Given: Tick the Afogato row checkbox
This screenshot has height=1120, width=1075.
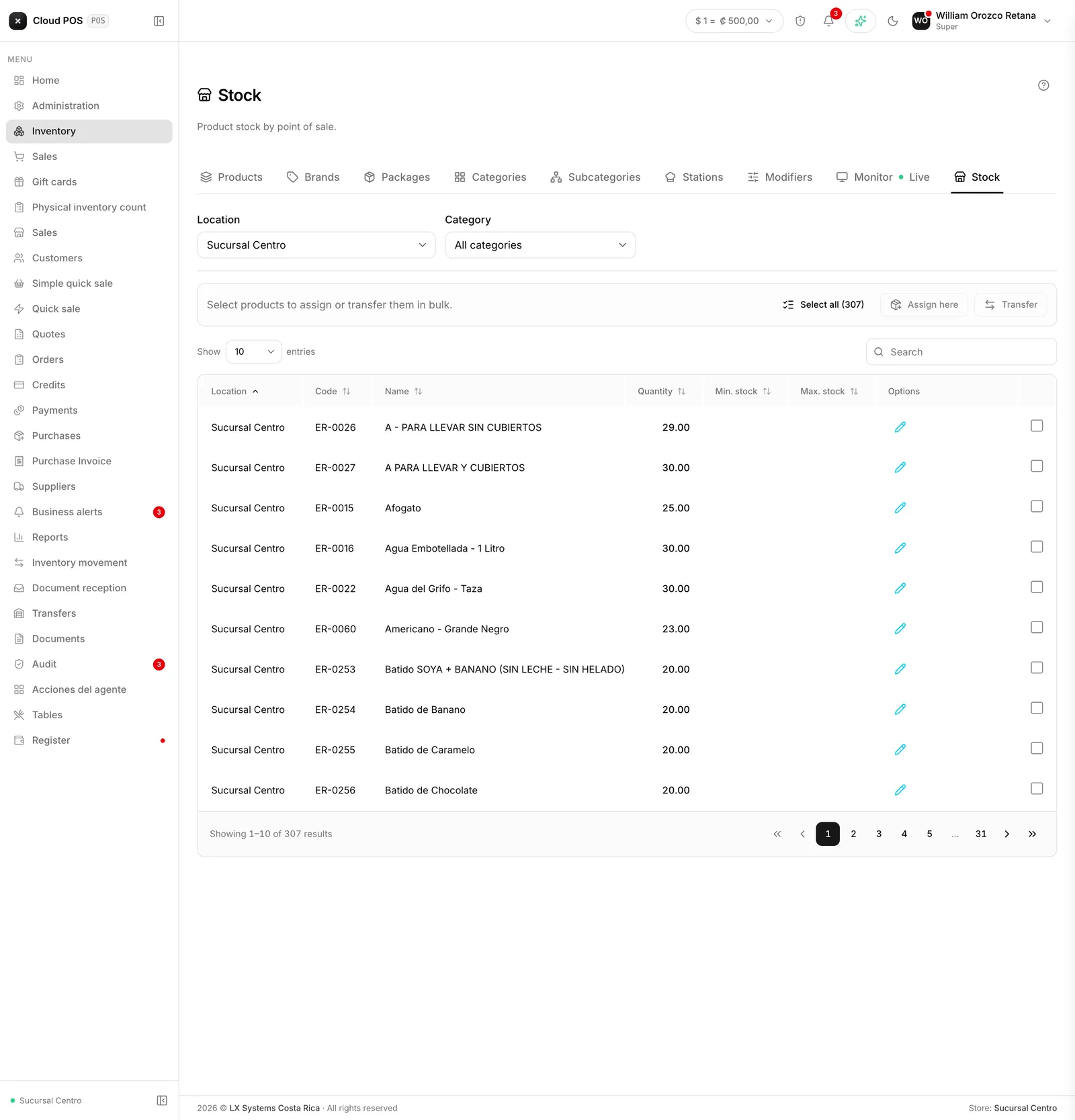Looking at the screenshot, I should 1037,507.
